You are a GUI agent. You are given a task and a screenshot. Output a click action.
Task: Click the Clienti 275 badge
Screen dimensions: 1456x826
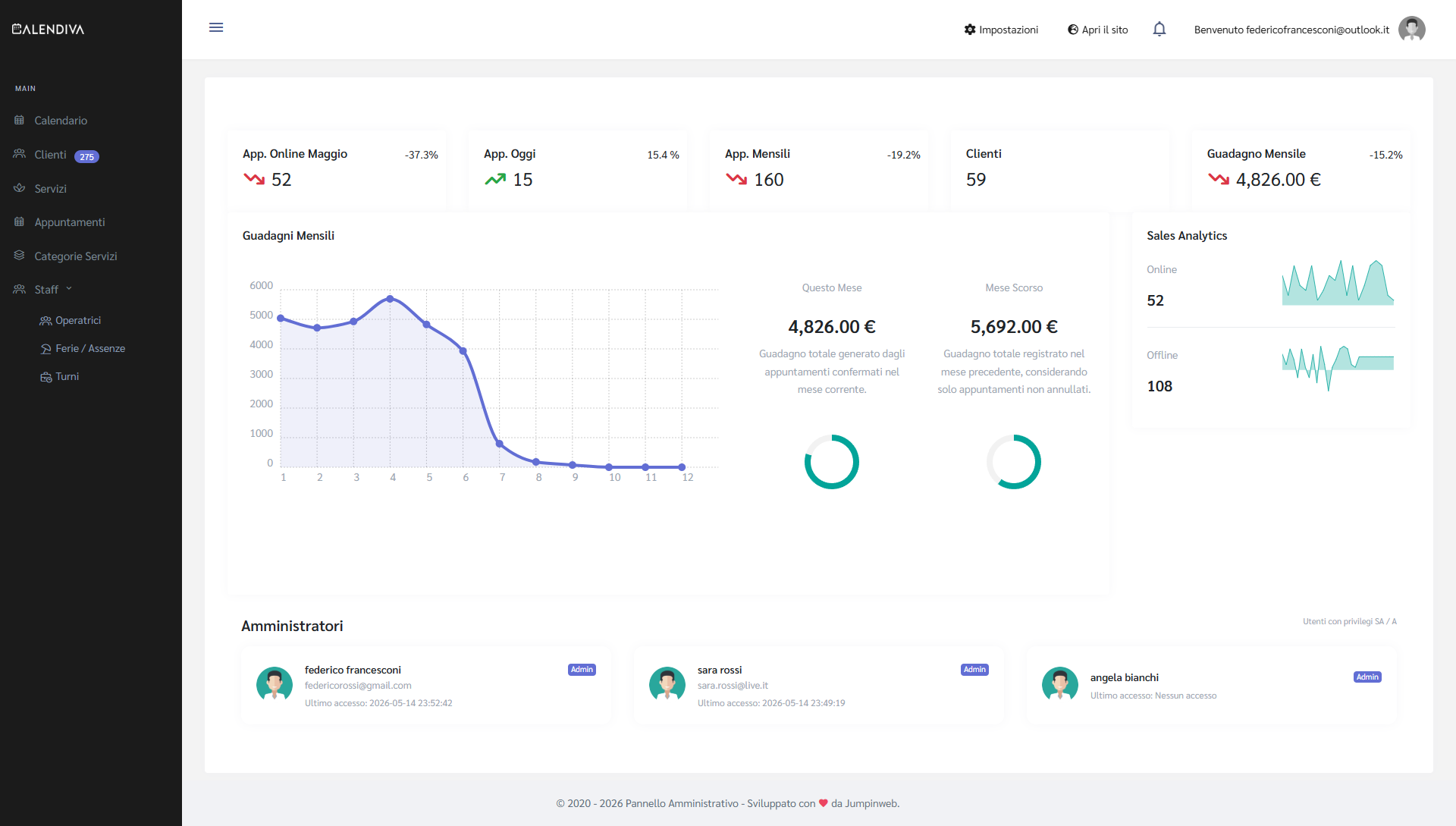(x=86, y=157)
